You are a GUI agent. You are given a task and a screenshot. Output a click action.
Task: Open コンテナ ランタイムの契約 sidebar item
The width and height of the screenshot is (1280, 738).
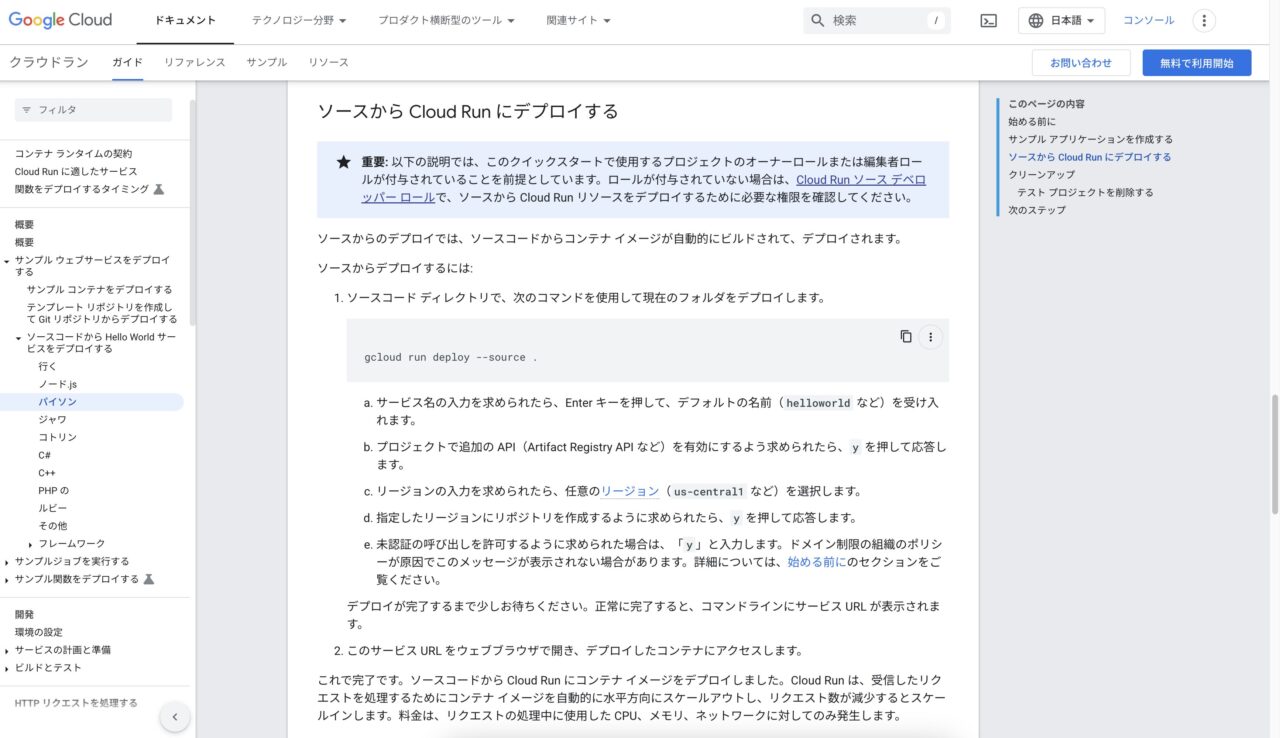coord(73,154)
